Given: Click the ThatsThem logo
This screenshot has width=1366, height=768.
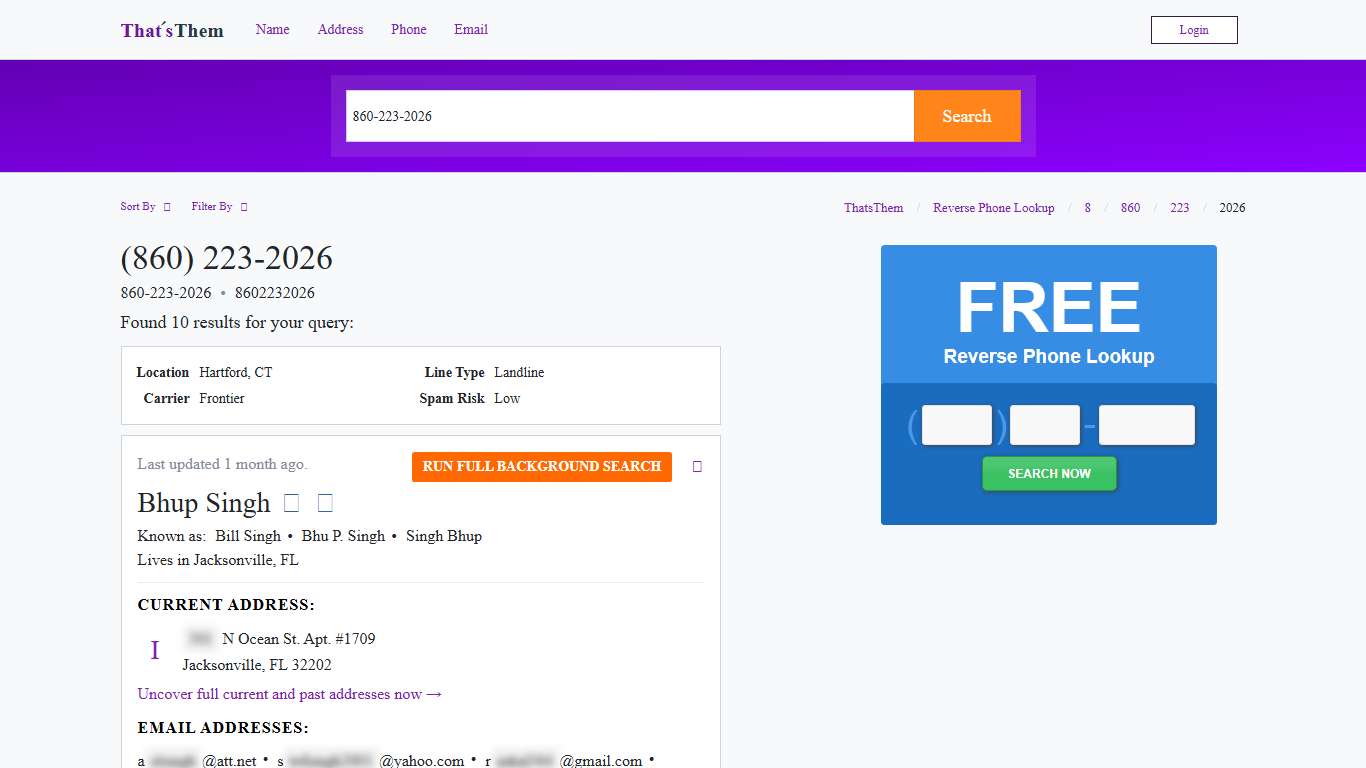Looking at the screenshot, I should click(x=172, y=30).
